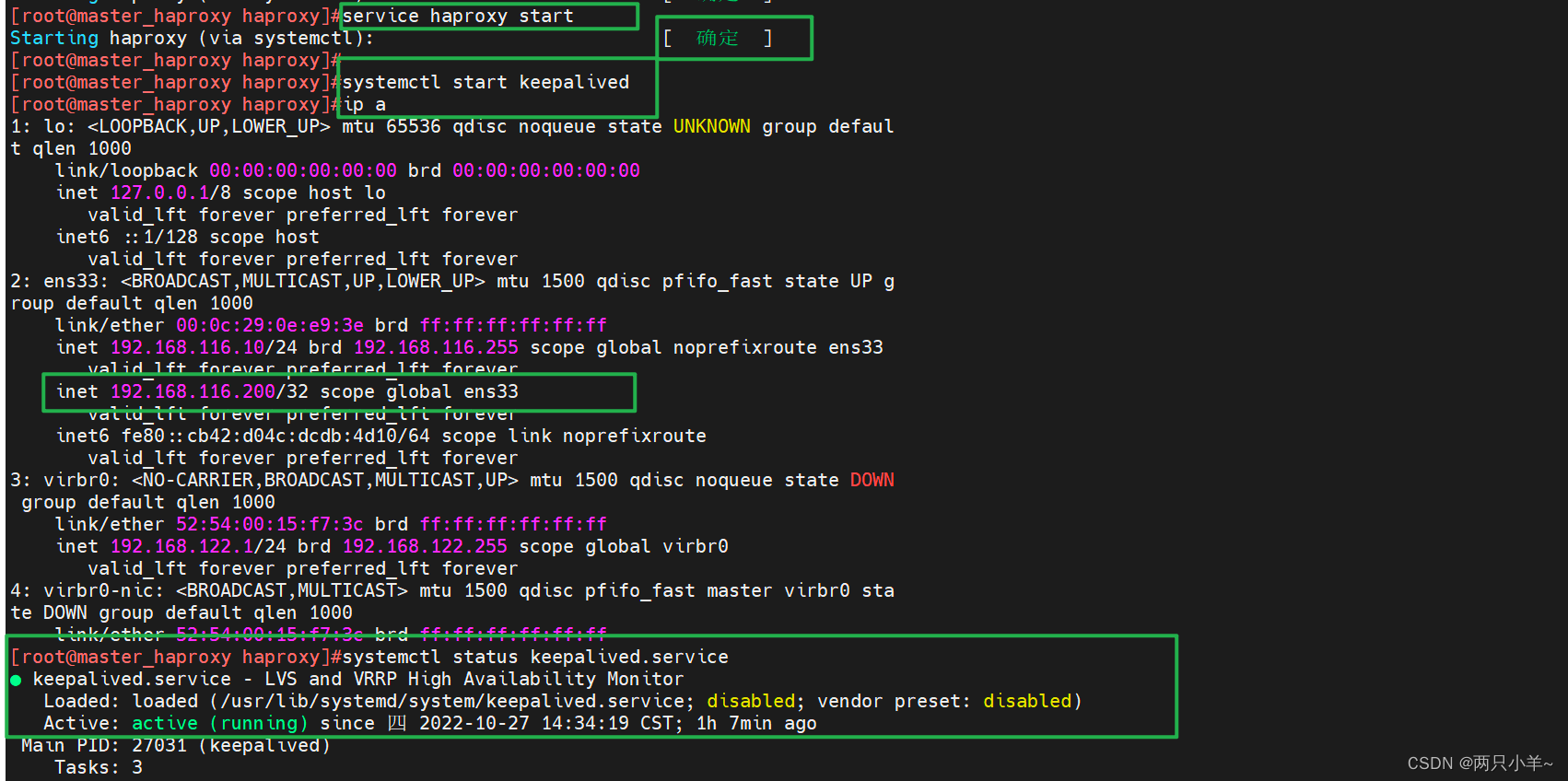
Task: Select 'systemctl start keepalived' command
Action: pyautogui.click(x=486, y=82)
